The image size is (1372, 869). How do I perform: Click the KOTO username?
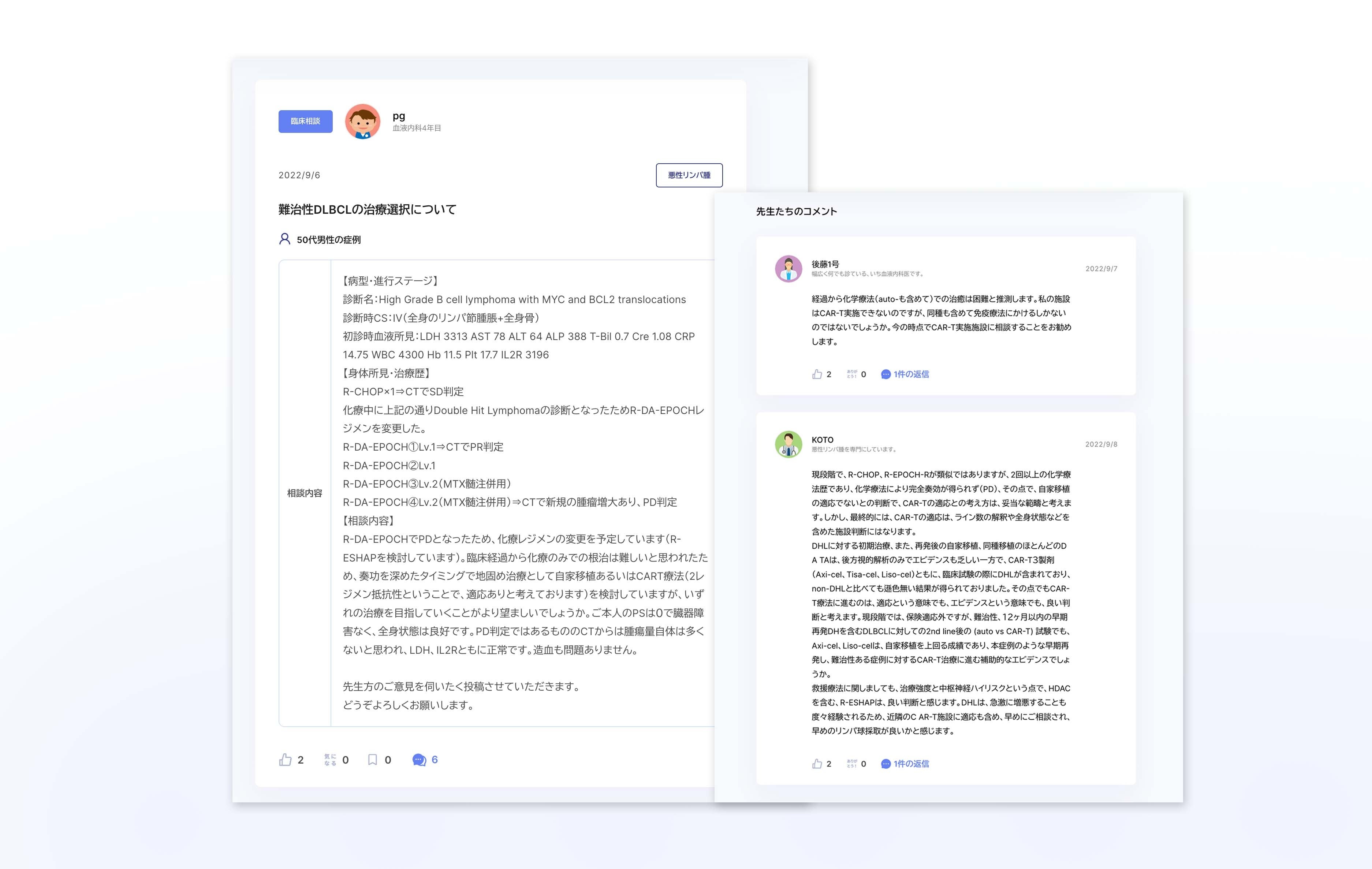tap(822, 439)
